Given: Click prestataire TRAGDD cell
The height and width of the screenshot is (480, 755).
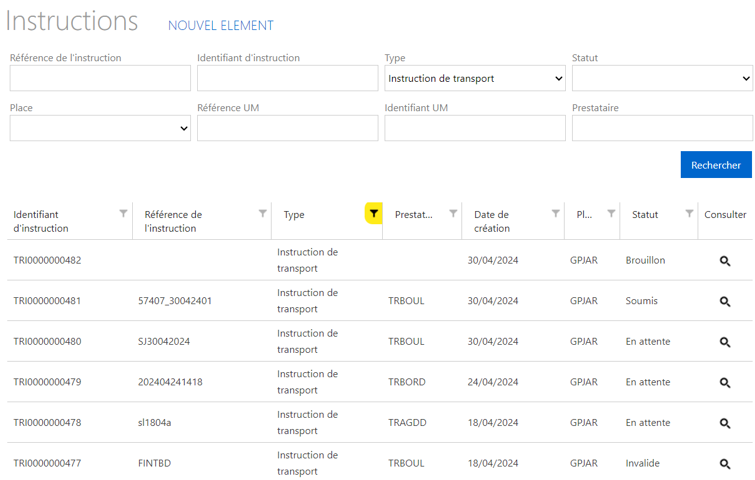Looking at the screenshot, I should tap(407, 422).
